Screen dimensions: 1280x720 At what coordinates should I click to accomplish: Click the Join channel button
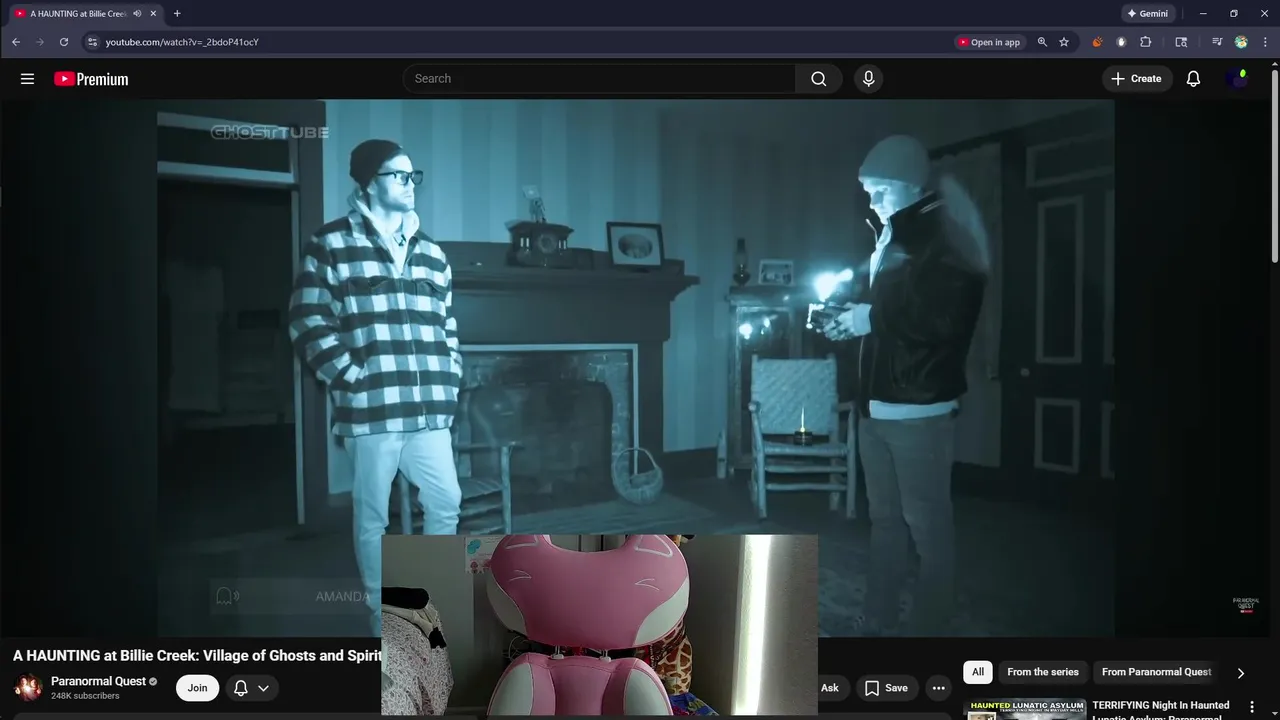[198, 688]
